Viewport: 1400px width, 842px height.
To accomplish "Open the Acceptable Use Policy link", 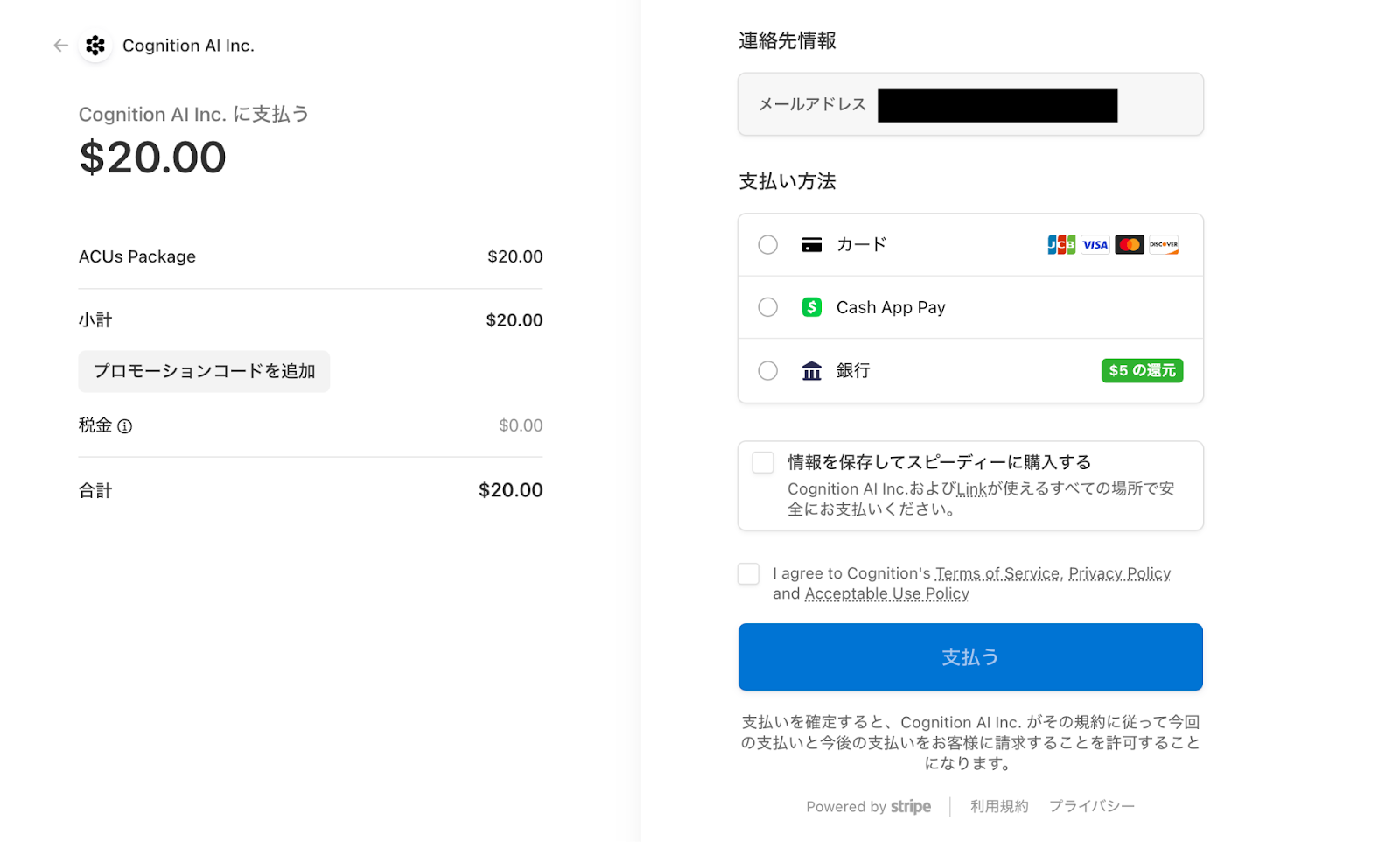I will pos(886,593).
